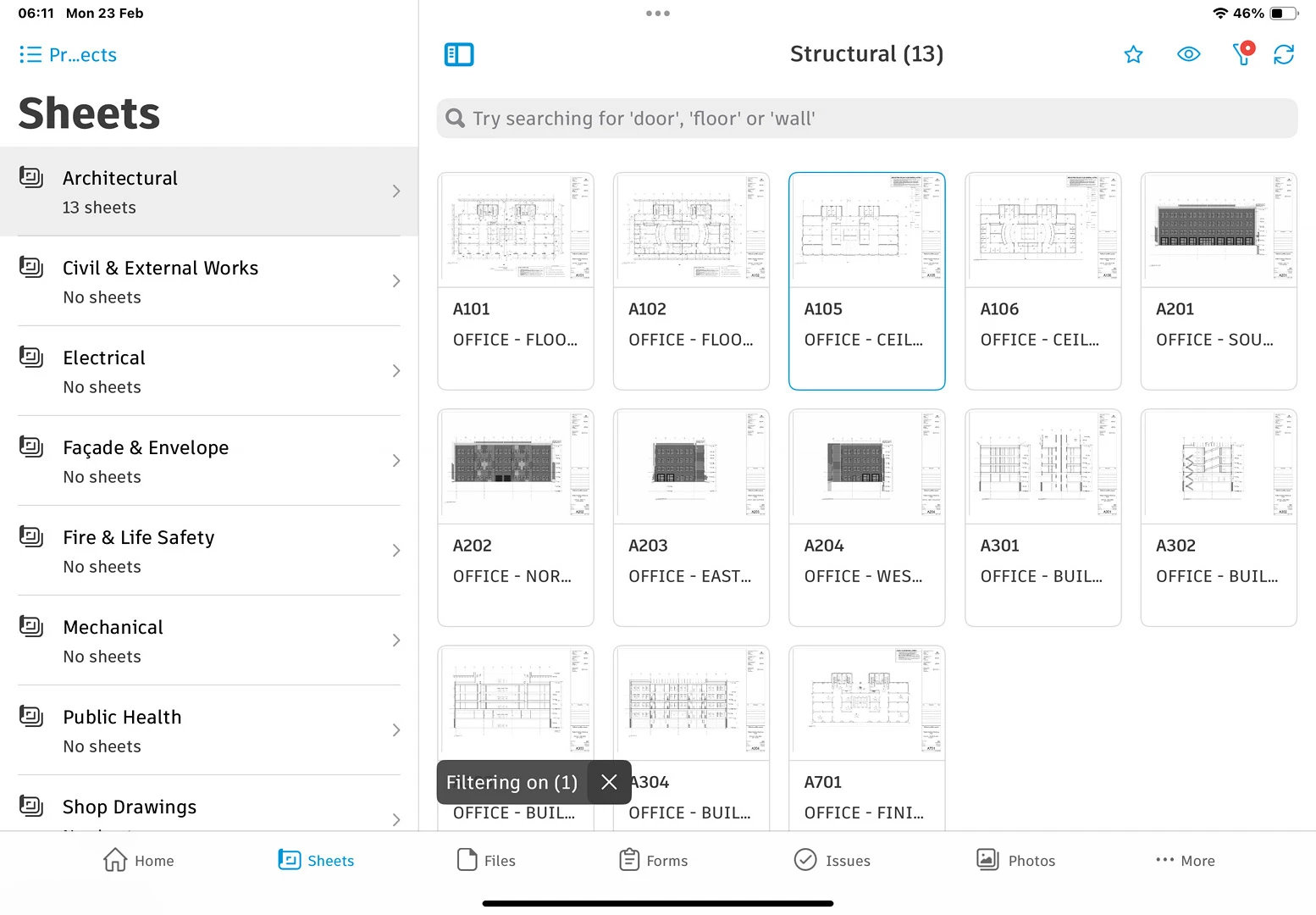The image size is (1316, 915).
Task: Tap the three-dot multitasking handle
Action: click(x=658, y=14)
